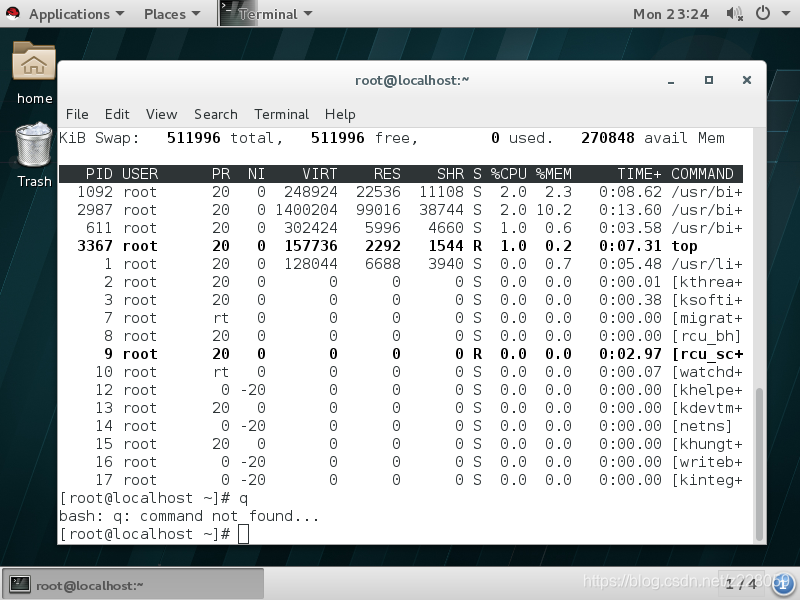The image size is (800, 600).
Task: Click the [watchd+ command entry
Action: [707, 371]
